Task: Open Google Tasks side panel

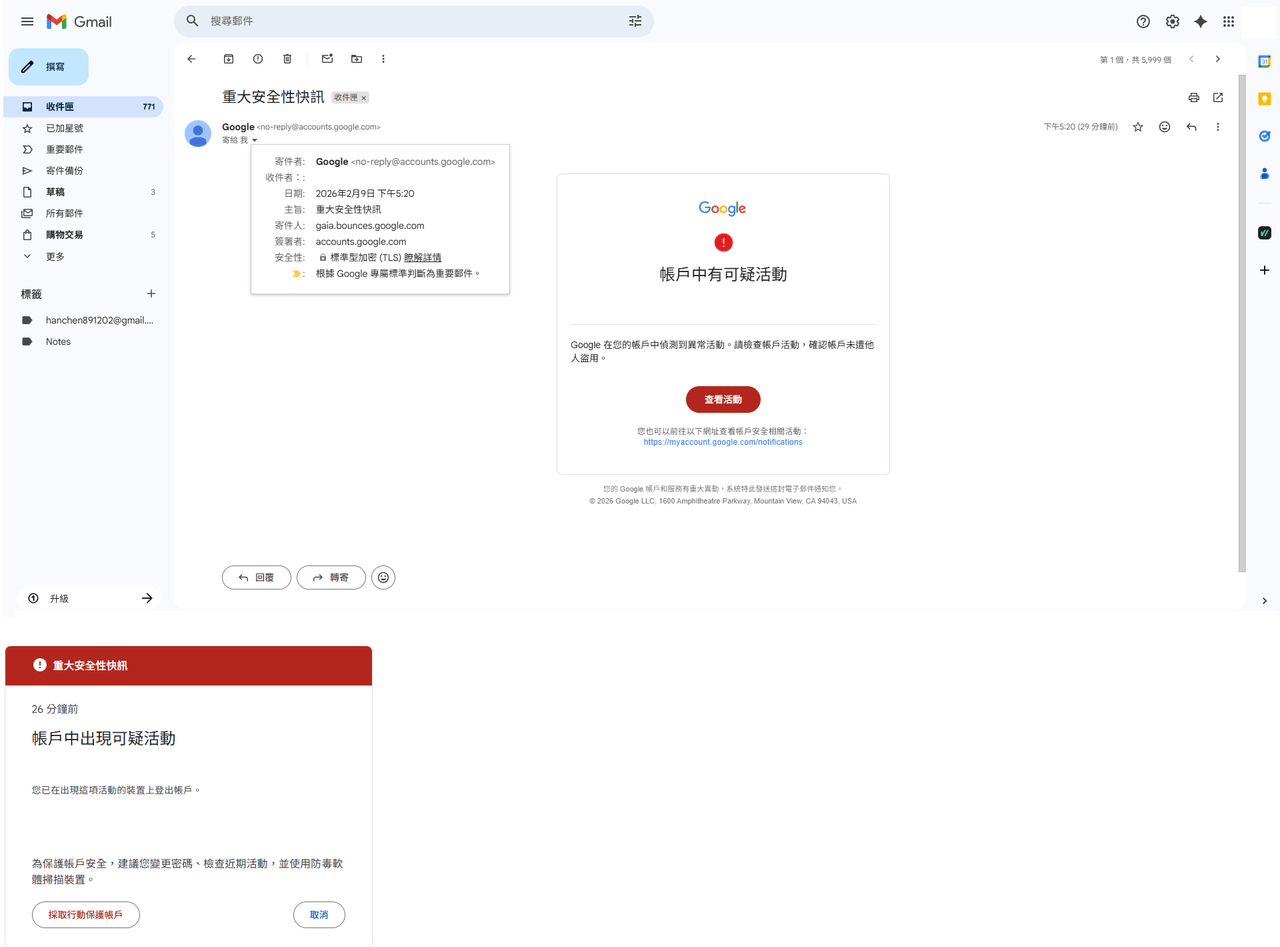Action: [1264, 136]
